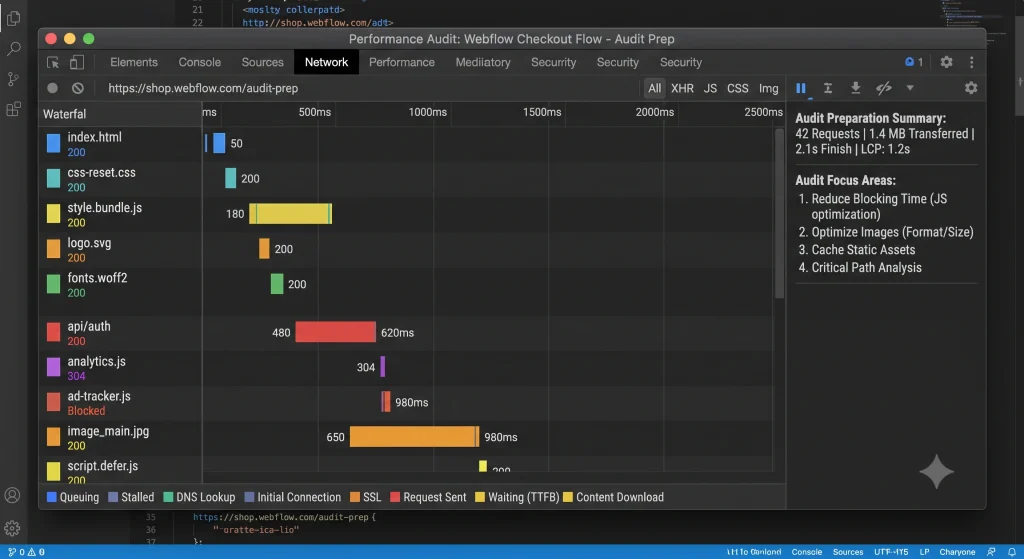Viewport: 1024px width, 559px height.
Task: Click the export HAR download icon
Action: pos(855,88)
